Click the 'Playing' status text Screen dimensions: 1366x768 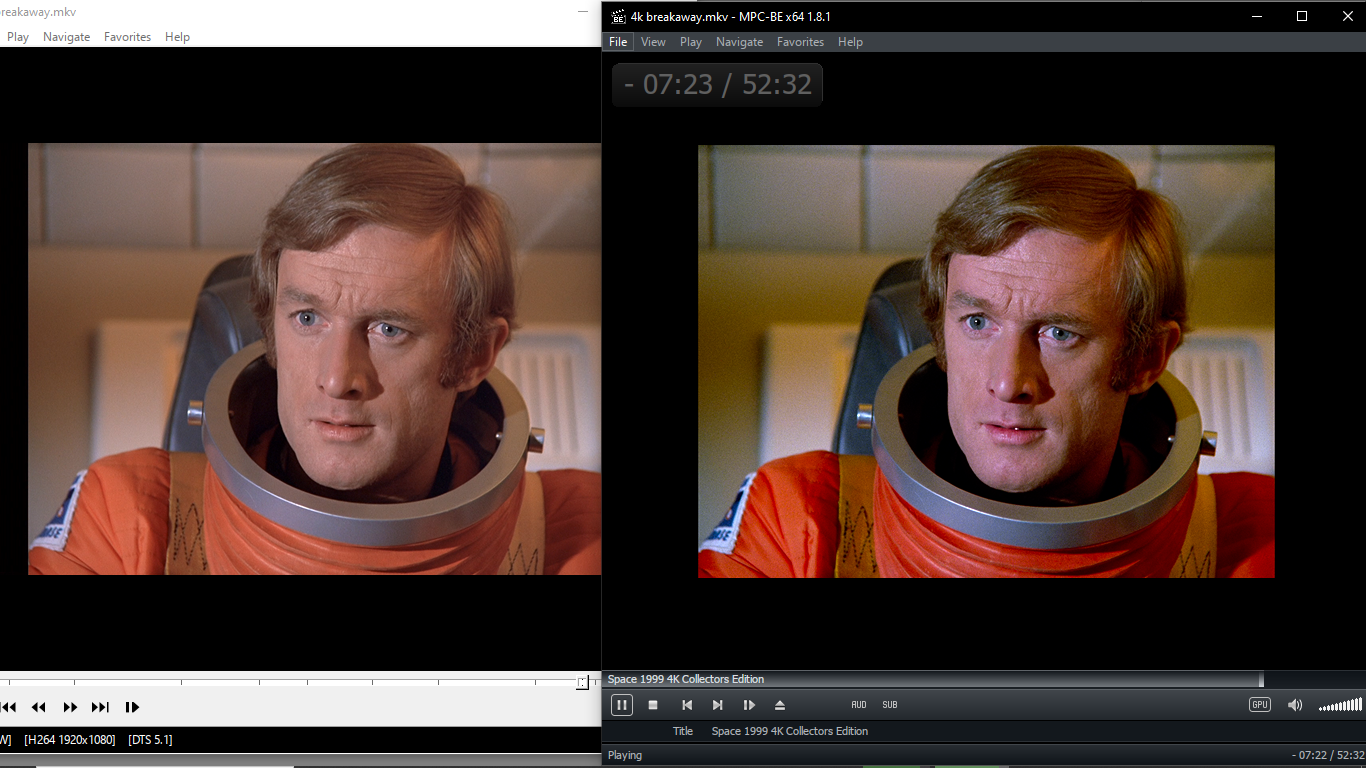pos(625,755)
